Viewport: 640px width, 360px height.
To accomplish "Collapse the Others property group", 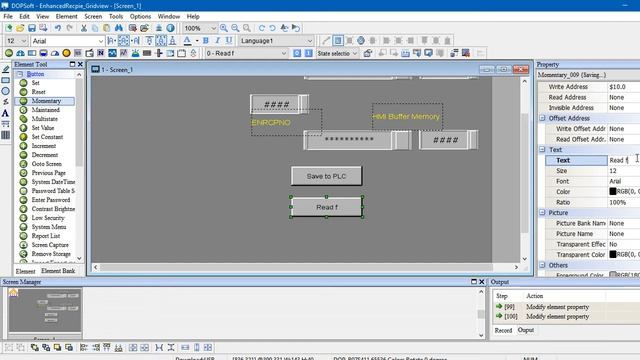I will click(542, 265).
